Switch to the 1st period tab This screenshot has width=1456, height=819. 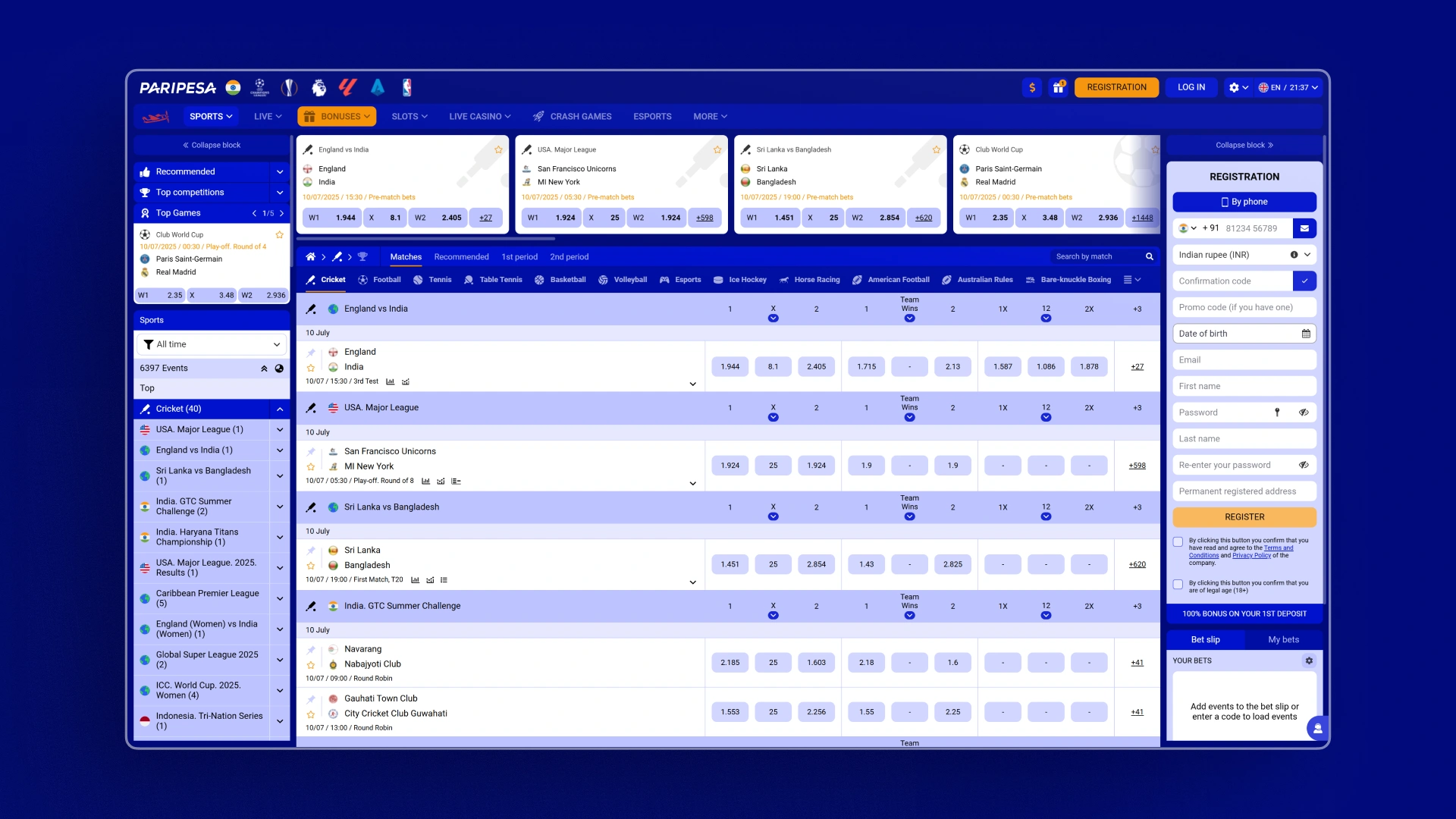[x=519, y=257]
